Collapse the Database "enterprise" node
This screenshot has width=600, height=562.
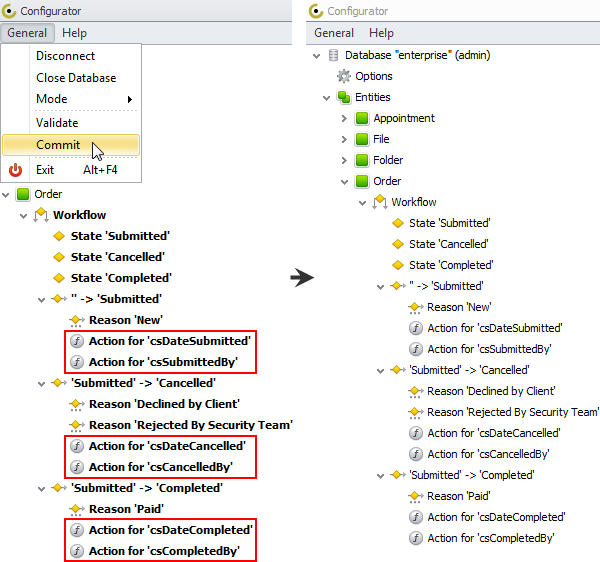pyautogui.click(x=316, y=55)
